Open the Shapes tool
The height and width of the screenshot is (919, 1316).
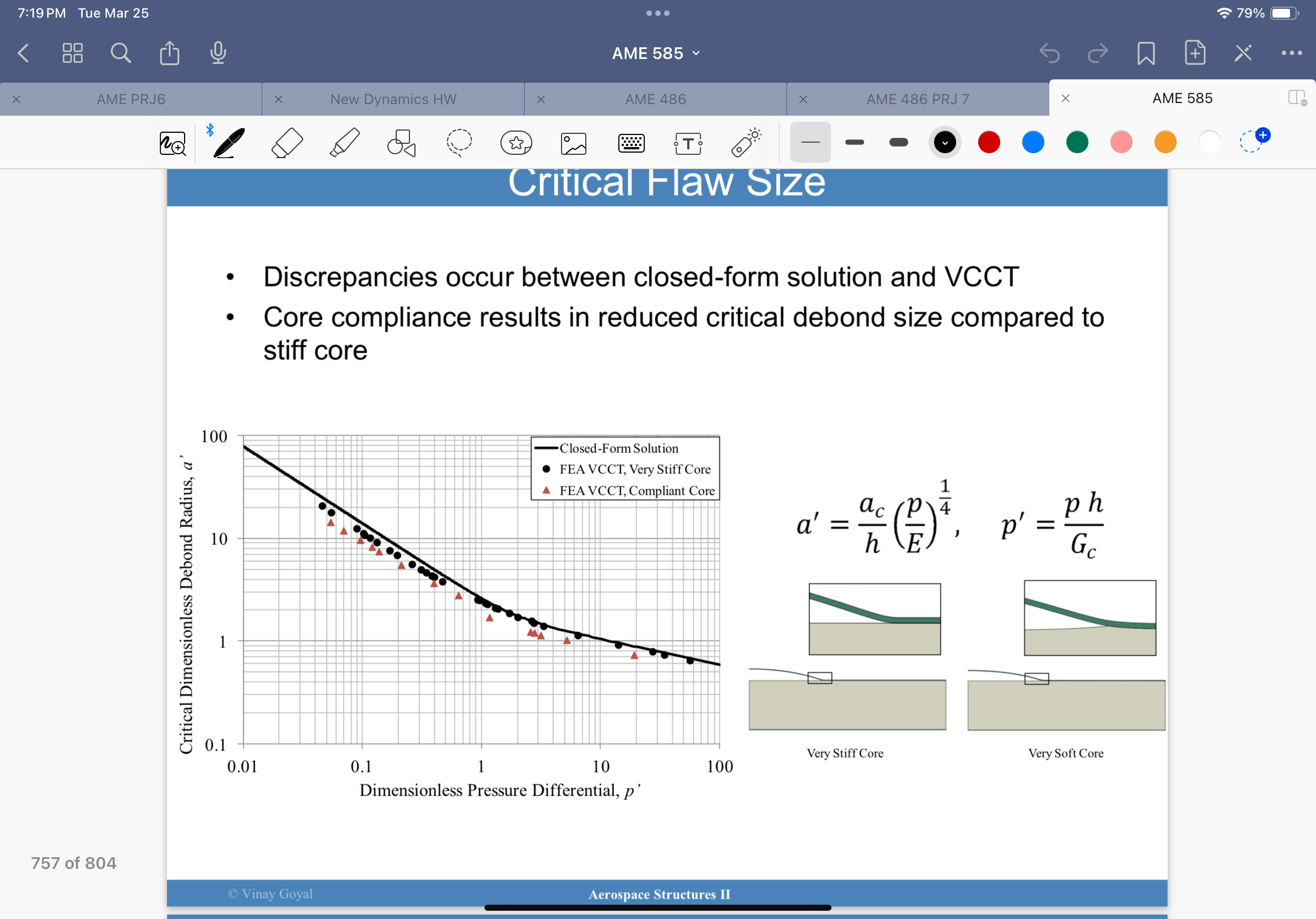click(x=401, y=142)
